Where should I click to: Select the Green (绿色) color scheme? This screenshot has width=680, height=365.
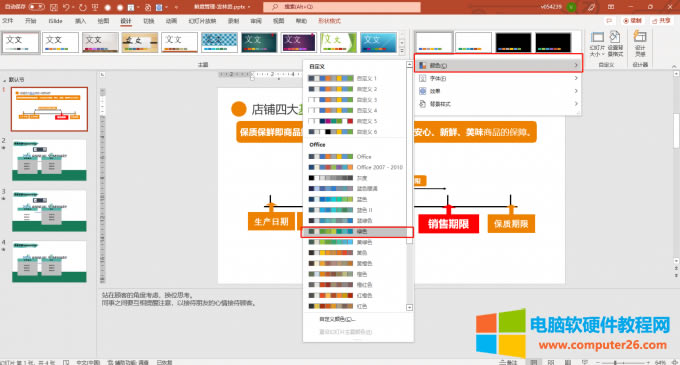(x=357, y=232)
